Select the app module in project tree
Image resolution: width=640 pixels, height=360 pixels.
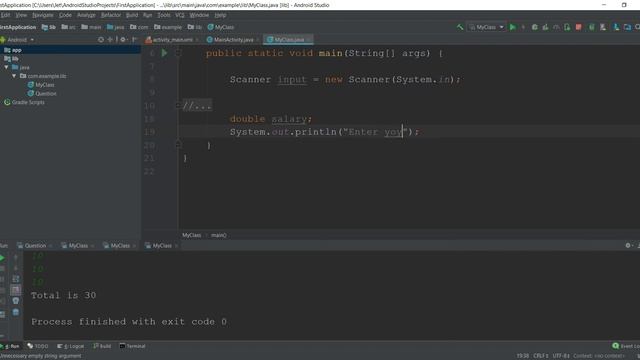click(x=70, y=50)
